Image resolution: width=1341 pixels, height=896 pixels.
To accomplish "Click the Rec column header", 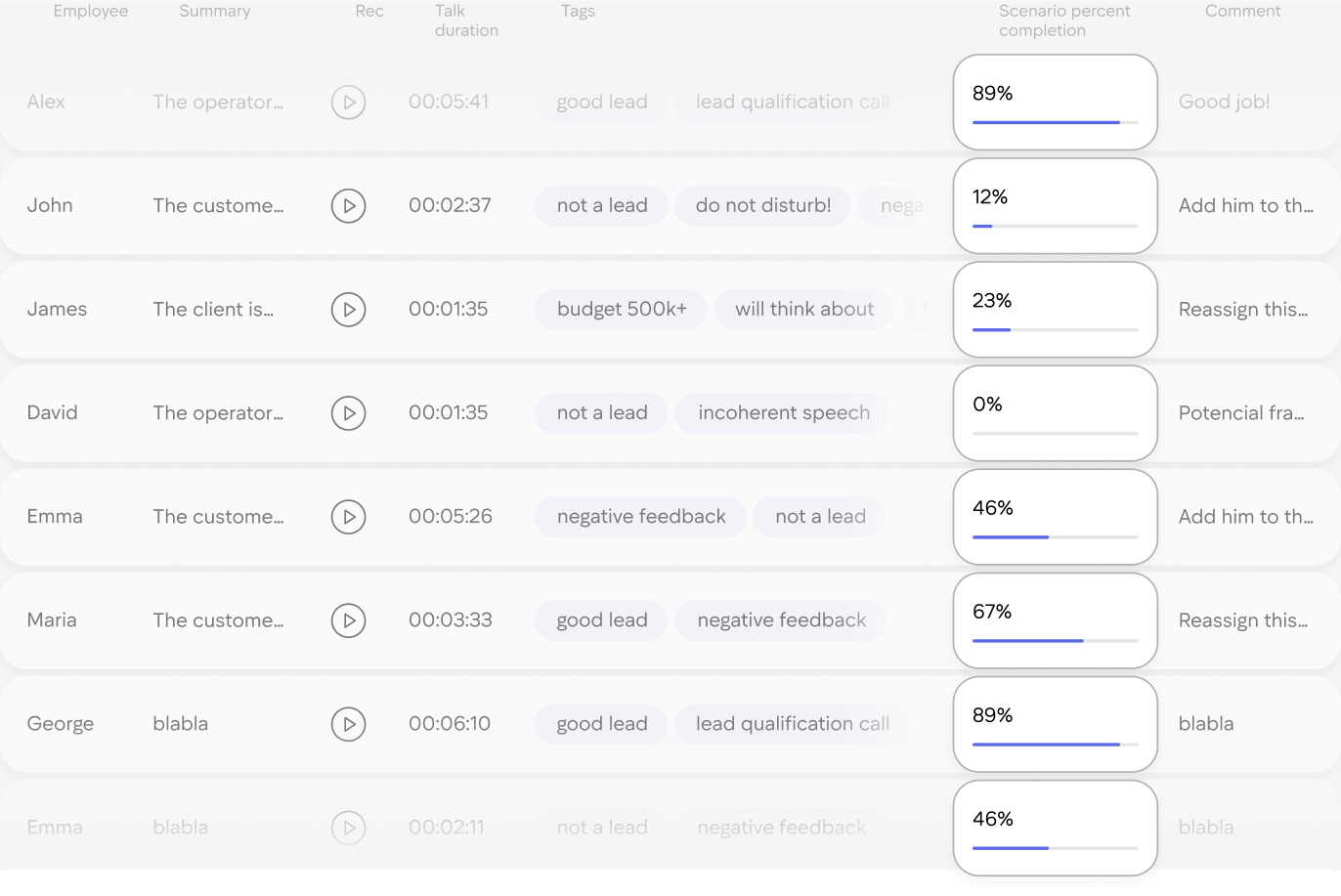I will pos(369,12).
